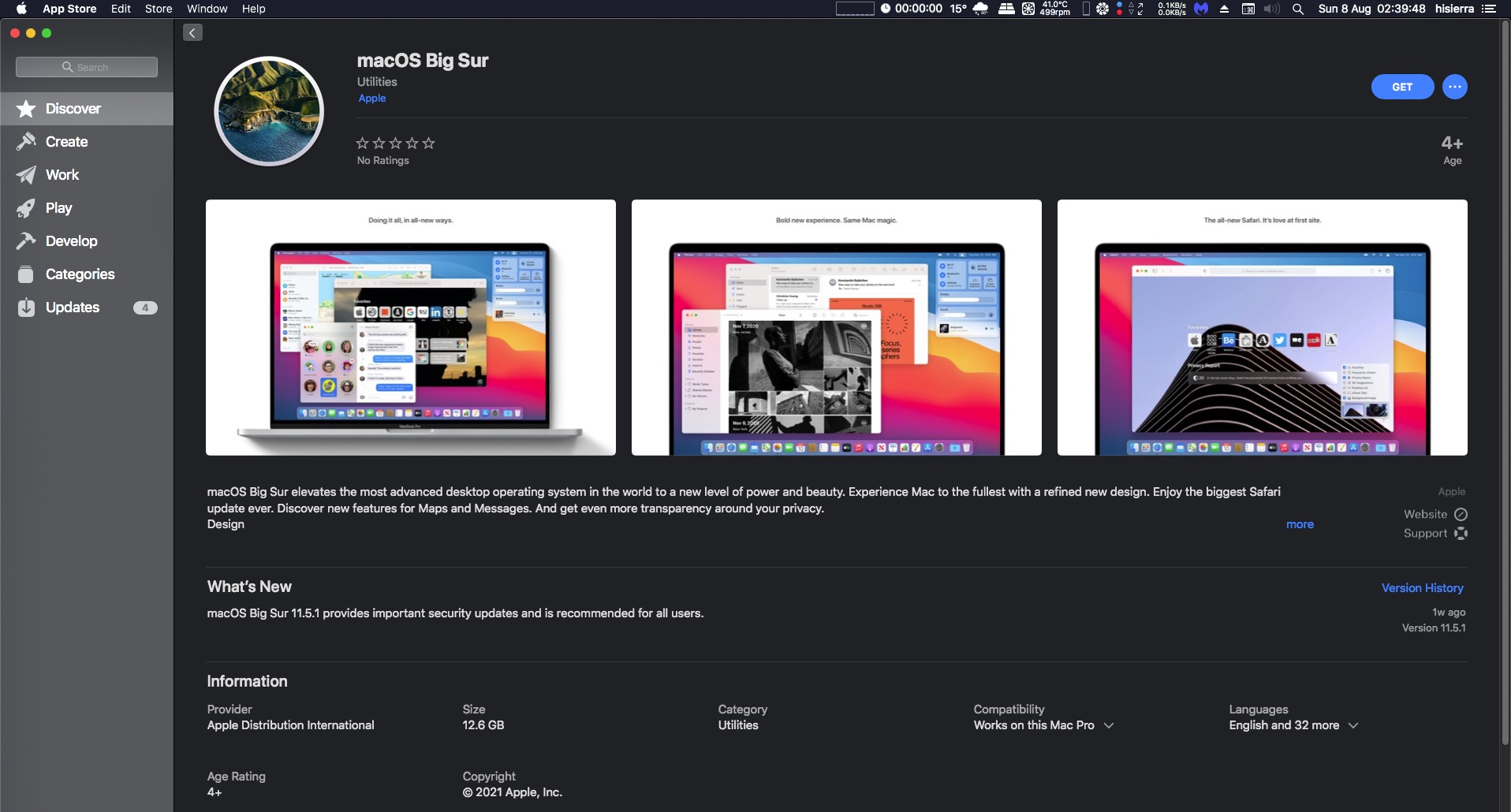This screenshot has height=812, width=1511.
Task: Go back using the toolbar chevron
Action: pyautogui.click(x=192, y=32)
